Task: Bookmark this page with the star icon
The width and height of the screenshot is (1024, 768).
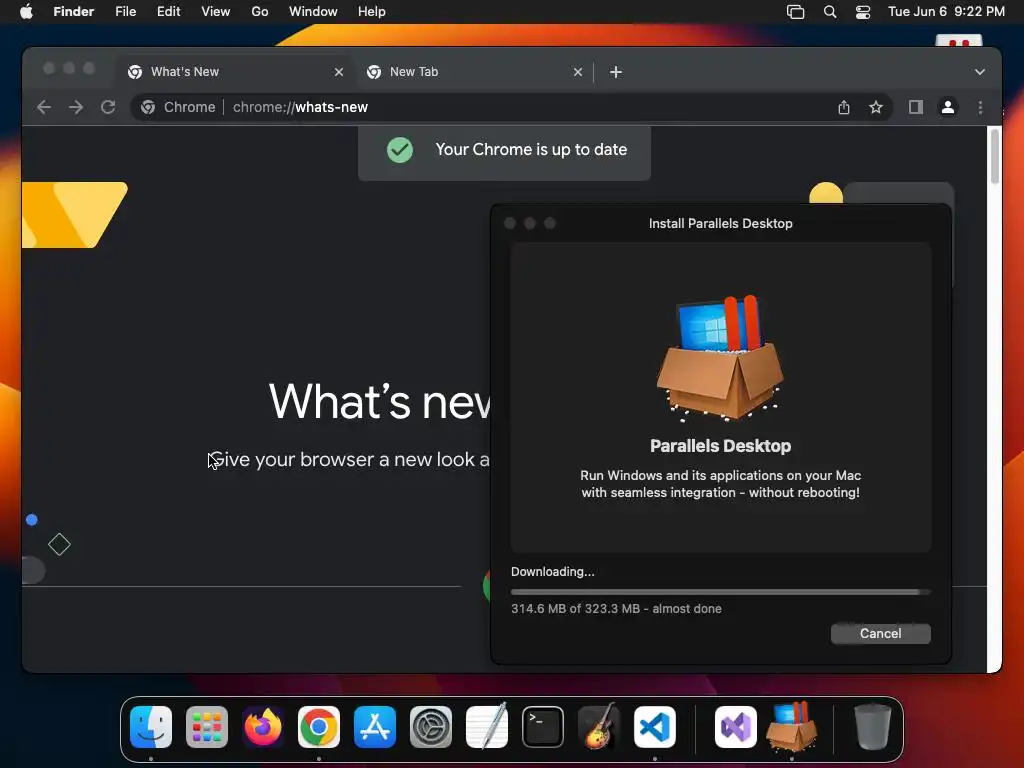Action: click(876, 107)
